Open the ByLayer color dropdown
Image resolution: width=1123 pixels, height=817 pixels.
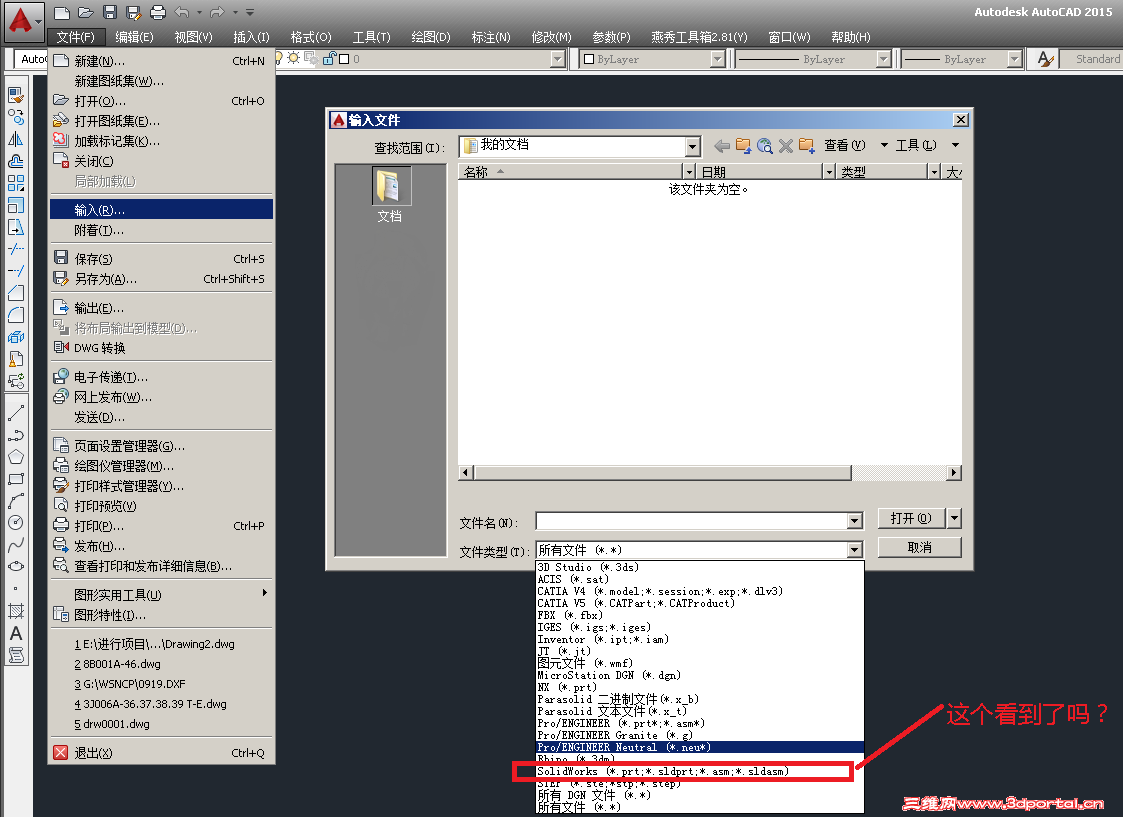718,59
